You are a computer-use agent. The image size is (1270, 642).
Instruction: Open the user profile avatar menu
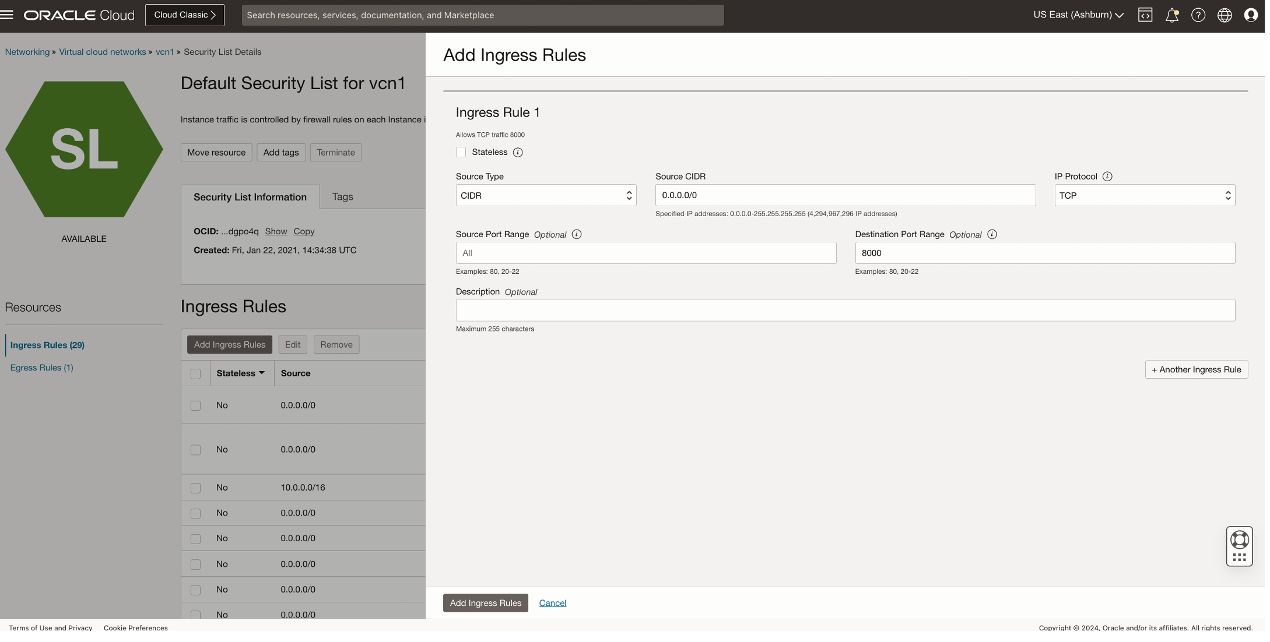click(1251, 15)
